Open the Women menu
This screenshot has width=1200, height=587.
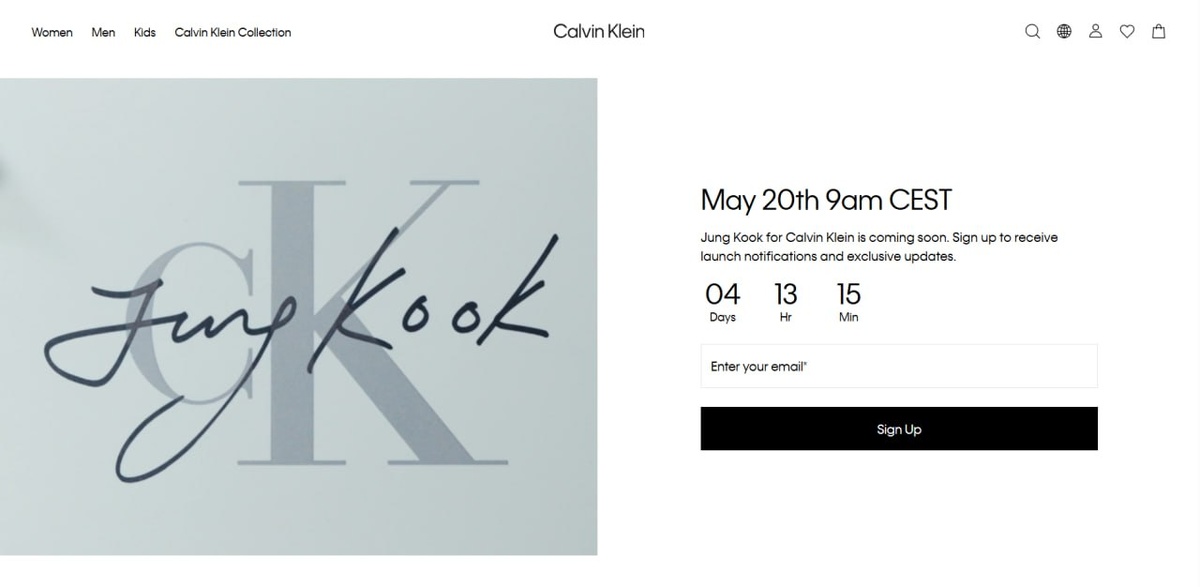click(x=52, y=32)
